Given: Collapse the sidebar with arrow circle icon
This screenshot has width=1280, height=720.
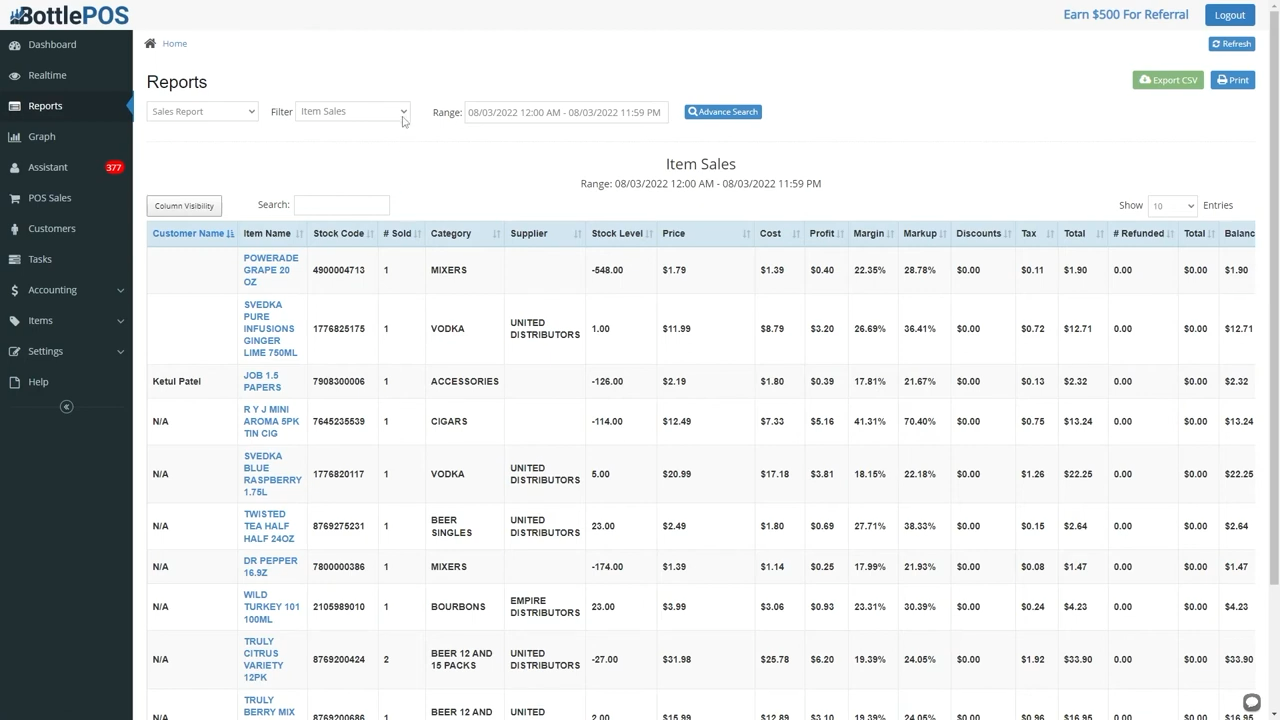Looking at the screenshot, I should (66, 407).
